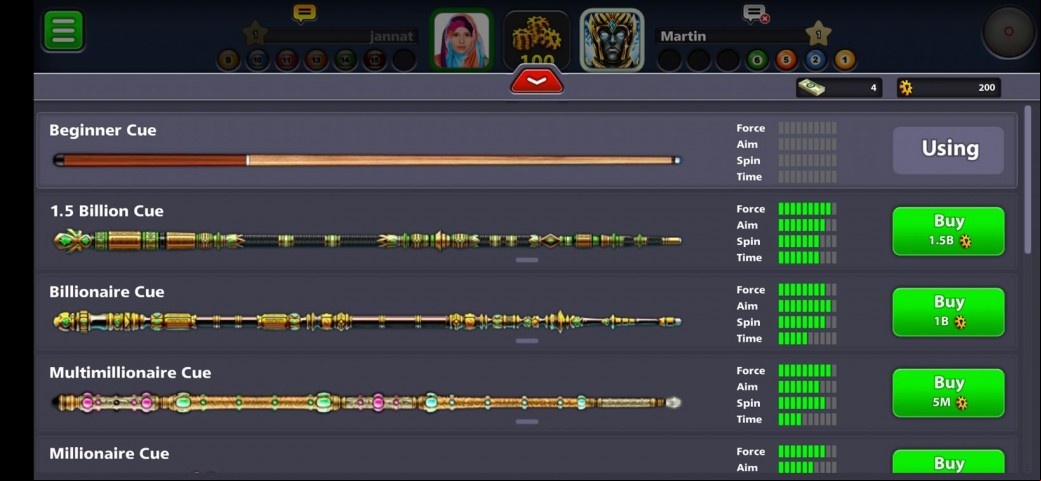Tap the gold coin balance icon
The image size is (1041, 481).
(x=906, y=88)
